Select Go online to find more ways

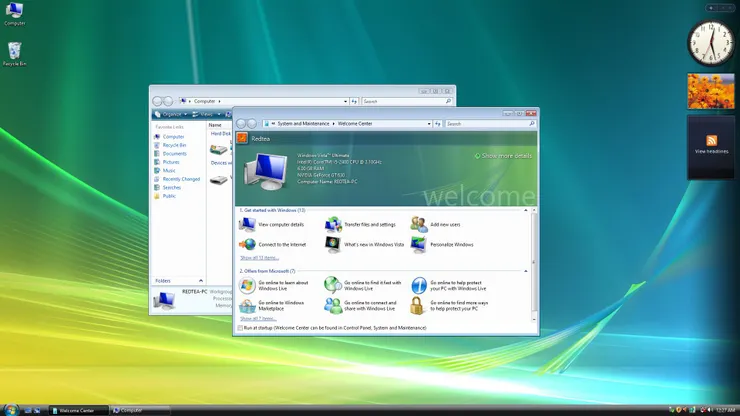point(449,306)
